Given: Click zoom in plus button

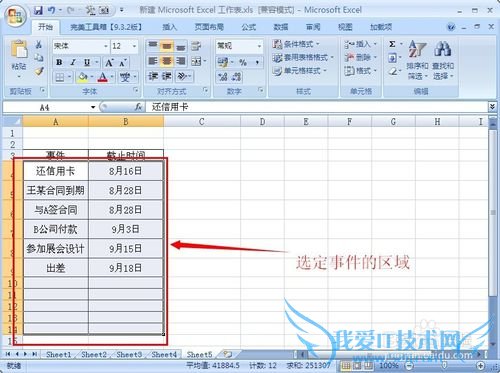Looking at the screenshot, I should point(480,365).
